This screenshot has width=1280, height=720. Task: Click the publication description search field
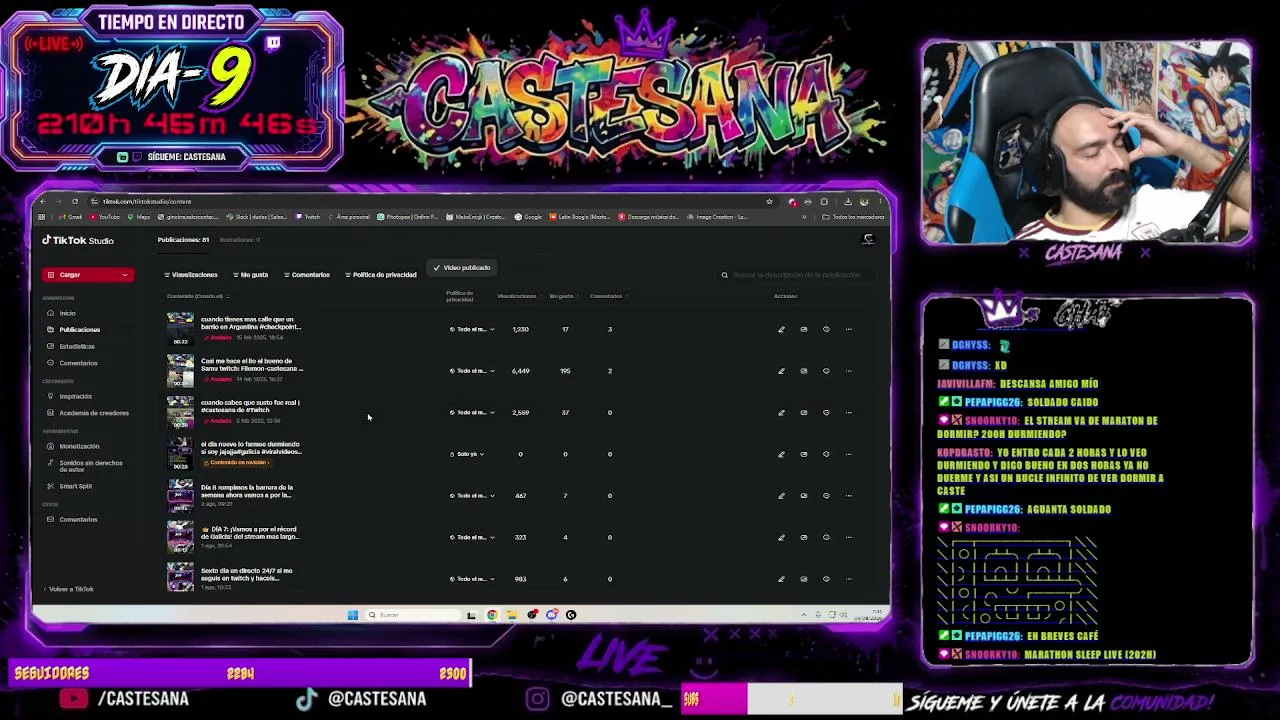(x=798, y=275)
